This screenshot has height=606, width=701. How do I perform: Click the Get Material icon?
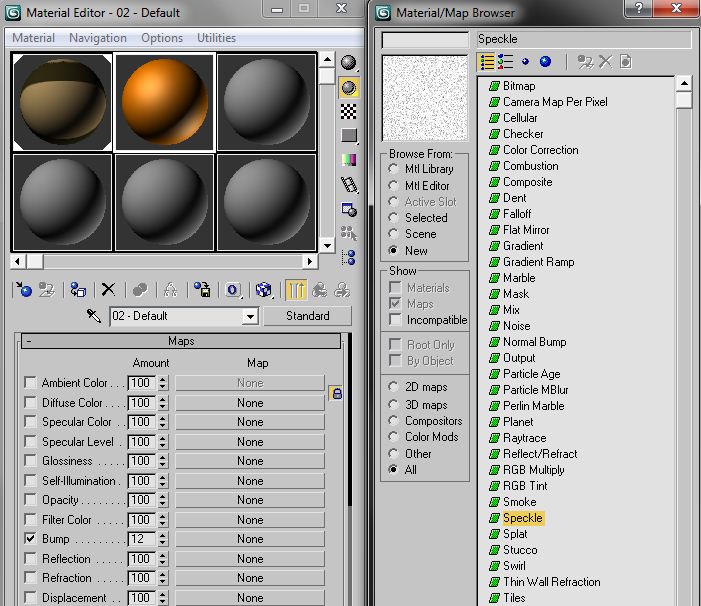click(x=24, y=290)
